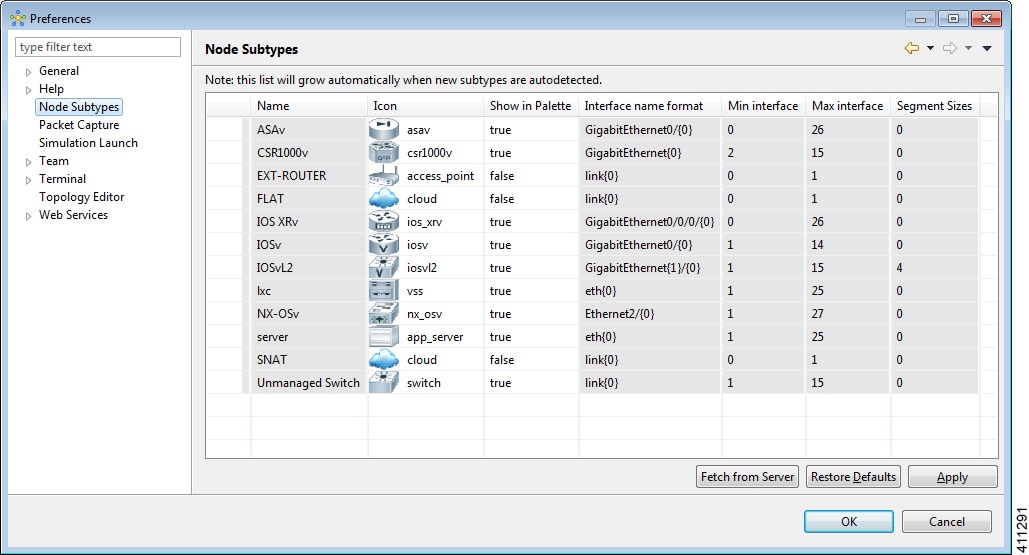Image resolution: width=1029 pixels, height=555 pixels.
Task: Click the cloud icon in the FLAT row
Action: [x=384, y=198]
